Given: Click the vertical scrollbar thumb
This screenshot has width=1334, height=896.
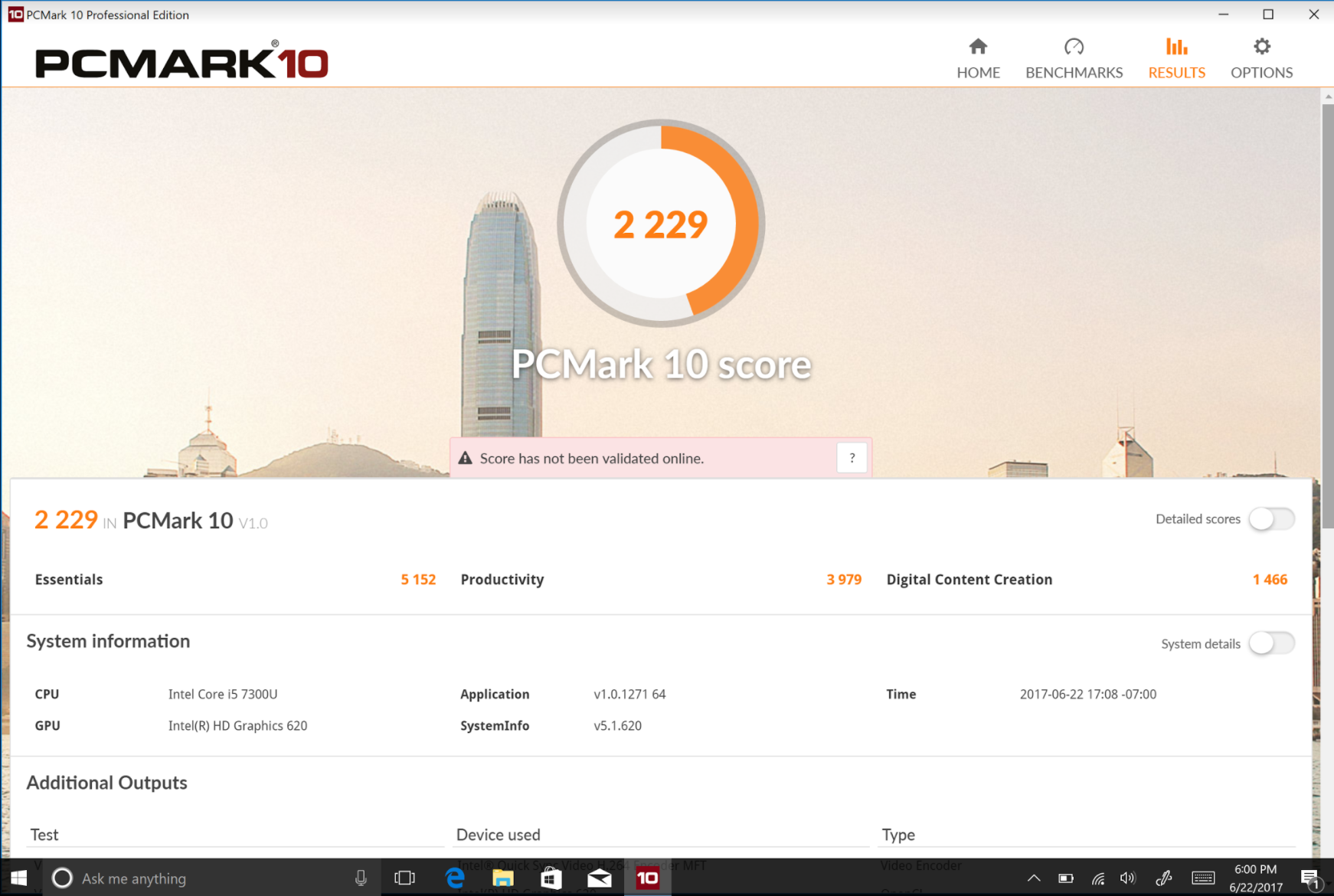Looking at the screenshot, I should (x=1327, y=316).
